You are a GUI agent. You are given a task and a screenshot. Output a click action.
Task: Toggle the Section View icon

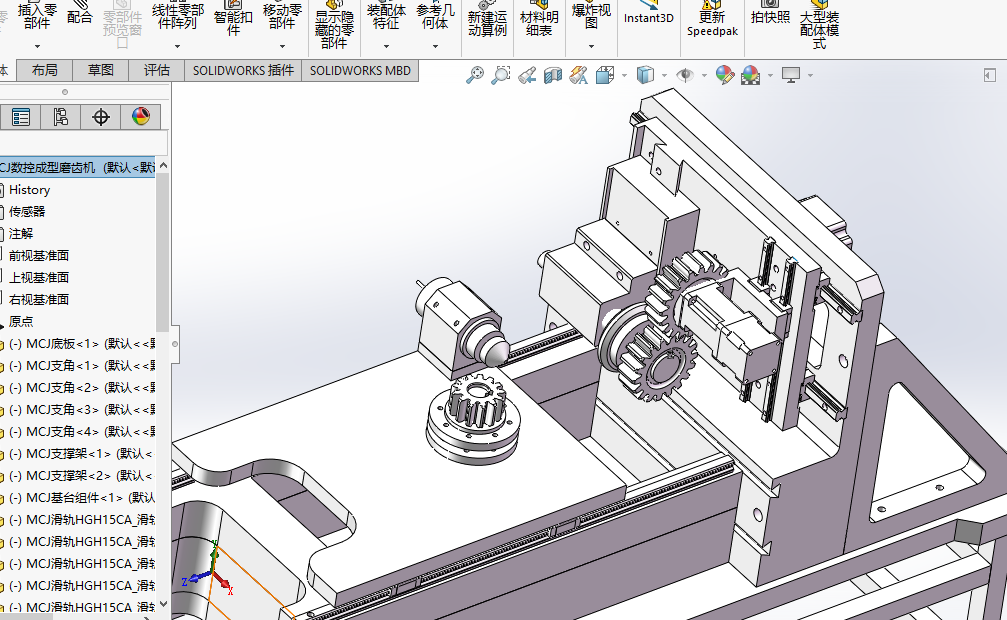pos(552,75)
